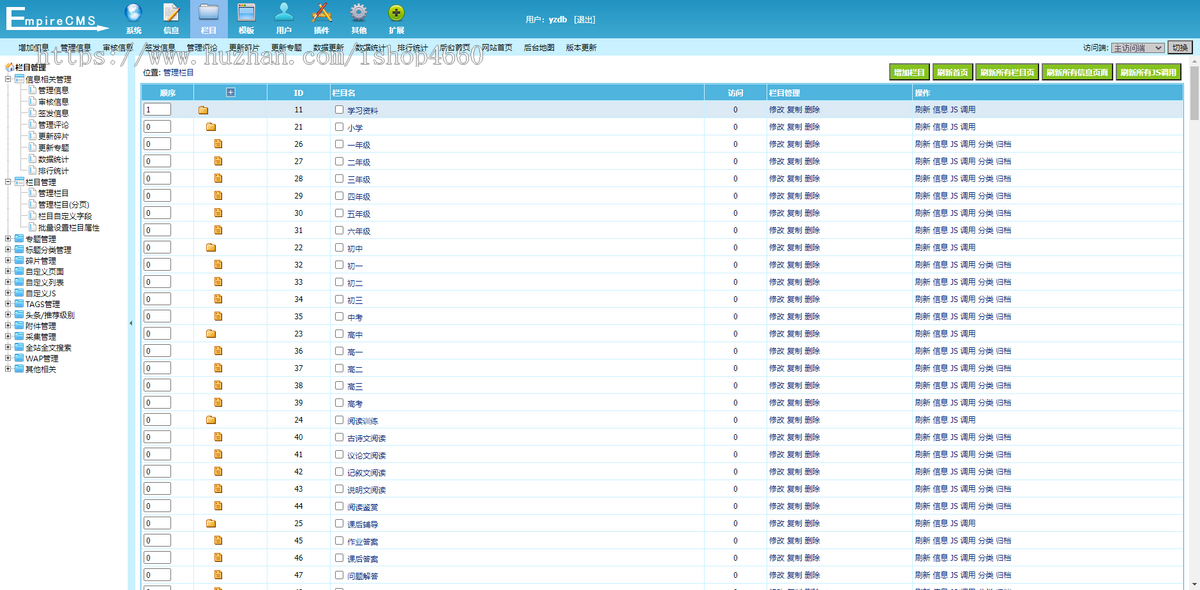Click the 学习资料 folder icon in the table

click(203, 110)
